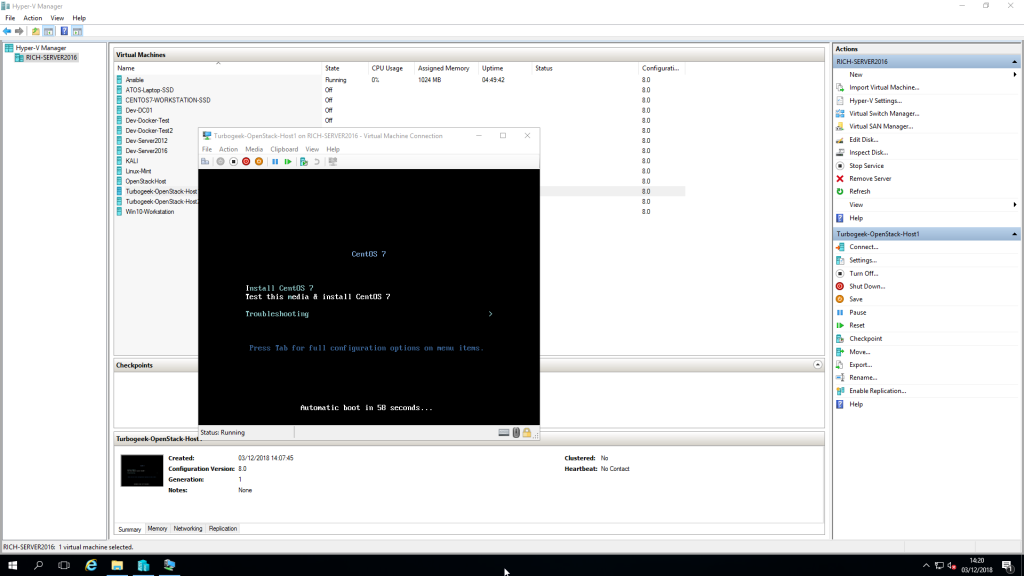Screen dimensions: 1024x576
Task: Click red Shut Down icon in VM toolbar
Action: click(x=246, y=161)
